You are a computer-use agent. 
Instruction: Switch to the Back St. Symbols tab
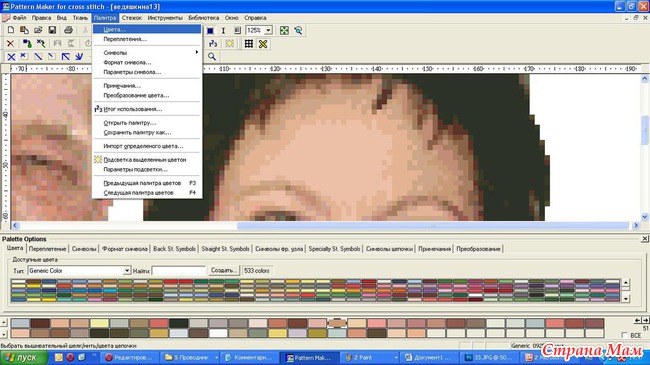174,249
